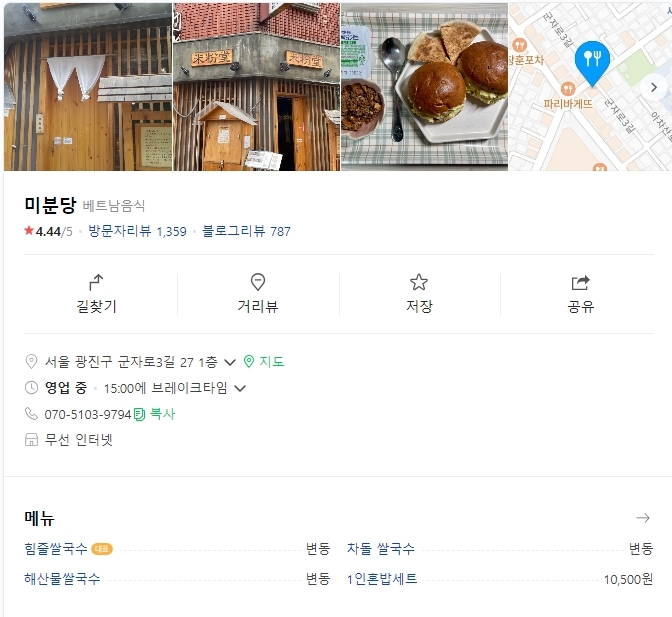Viewport: 672px width, 617px height.
Task: Copy phone number with 복사 icon
Action: pos(154,414)
